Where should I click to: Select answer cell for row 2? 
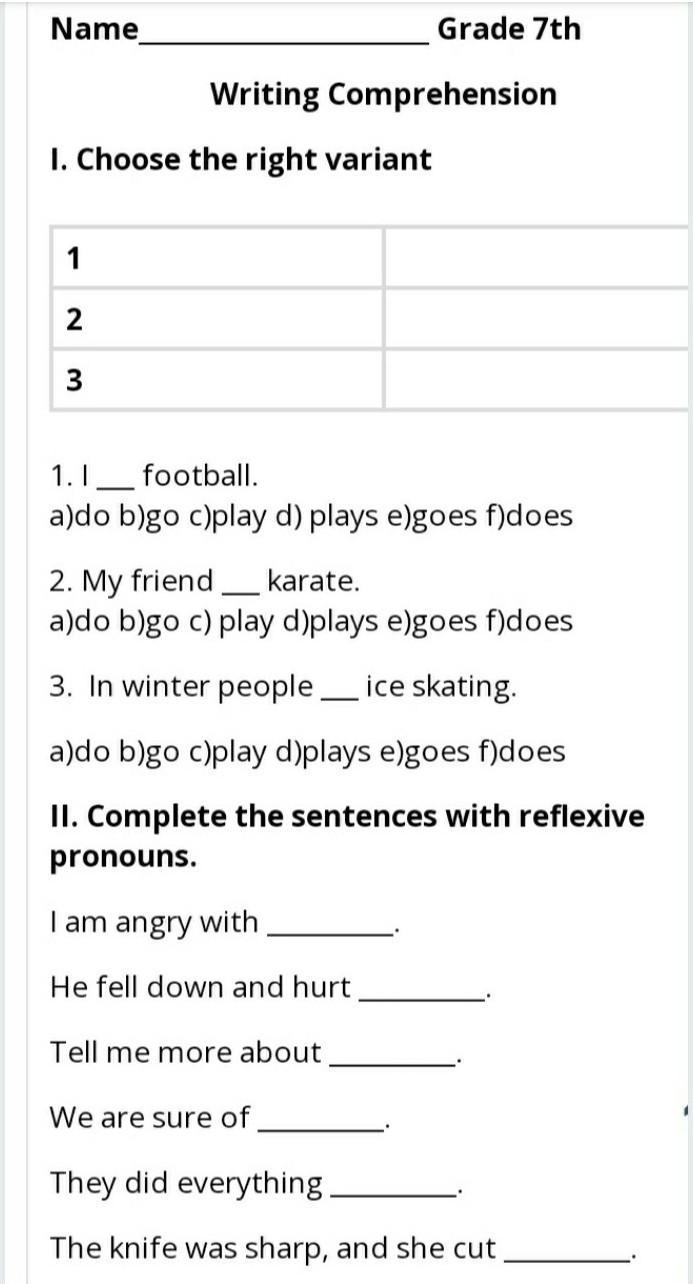537,319
